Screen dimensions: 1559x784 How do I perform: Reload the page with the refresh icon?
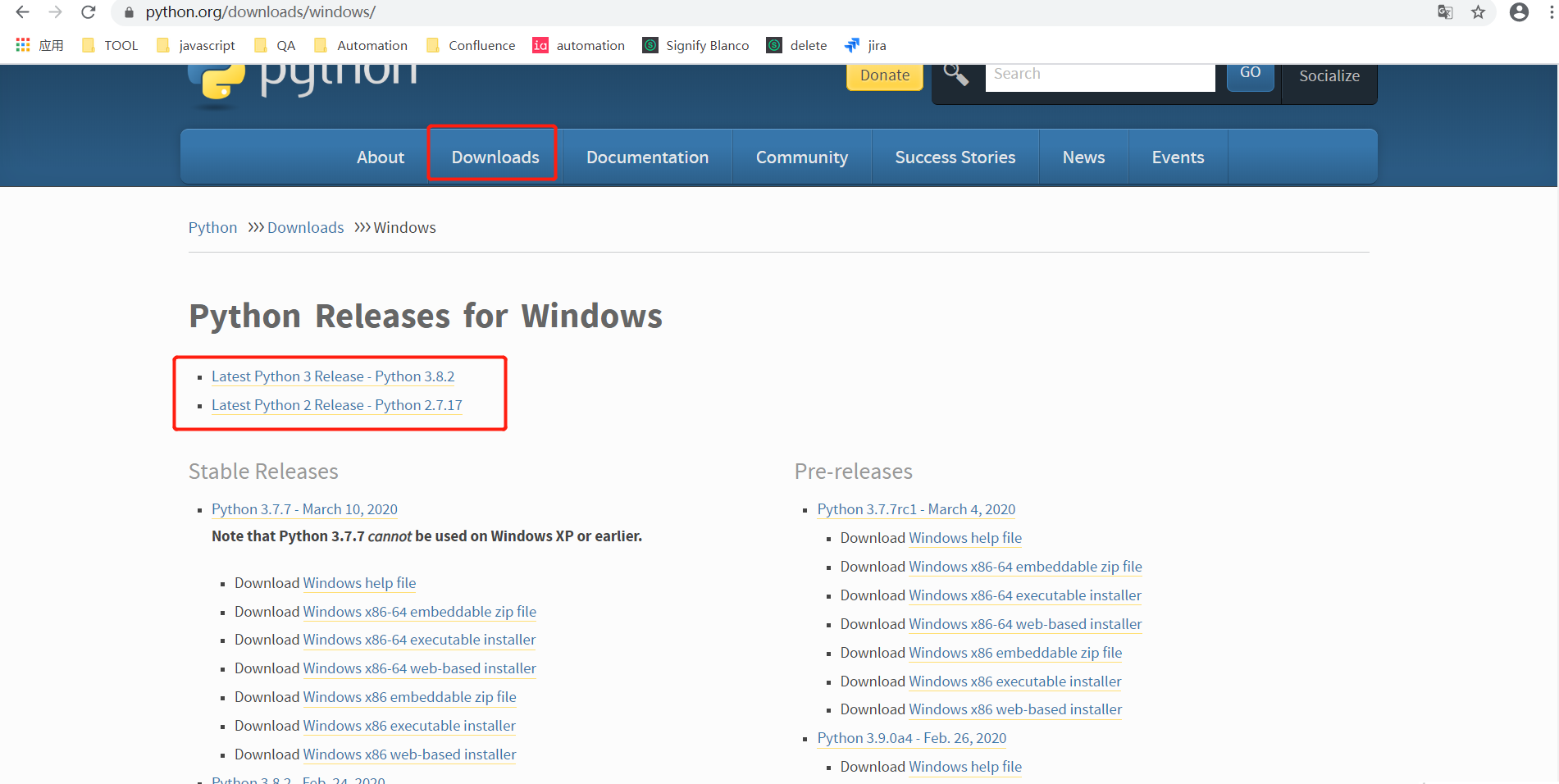(89, 12)
